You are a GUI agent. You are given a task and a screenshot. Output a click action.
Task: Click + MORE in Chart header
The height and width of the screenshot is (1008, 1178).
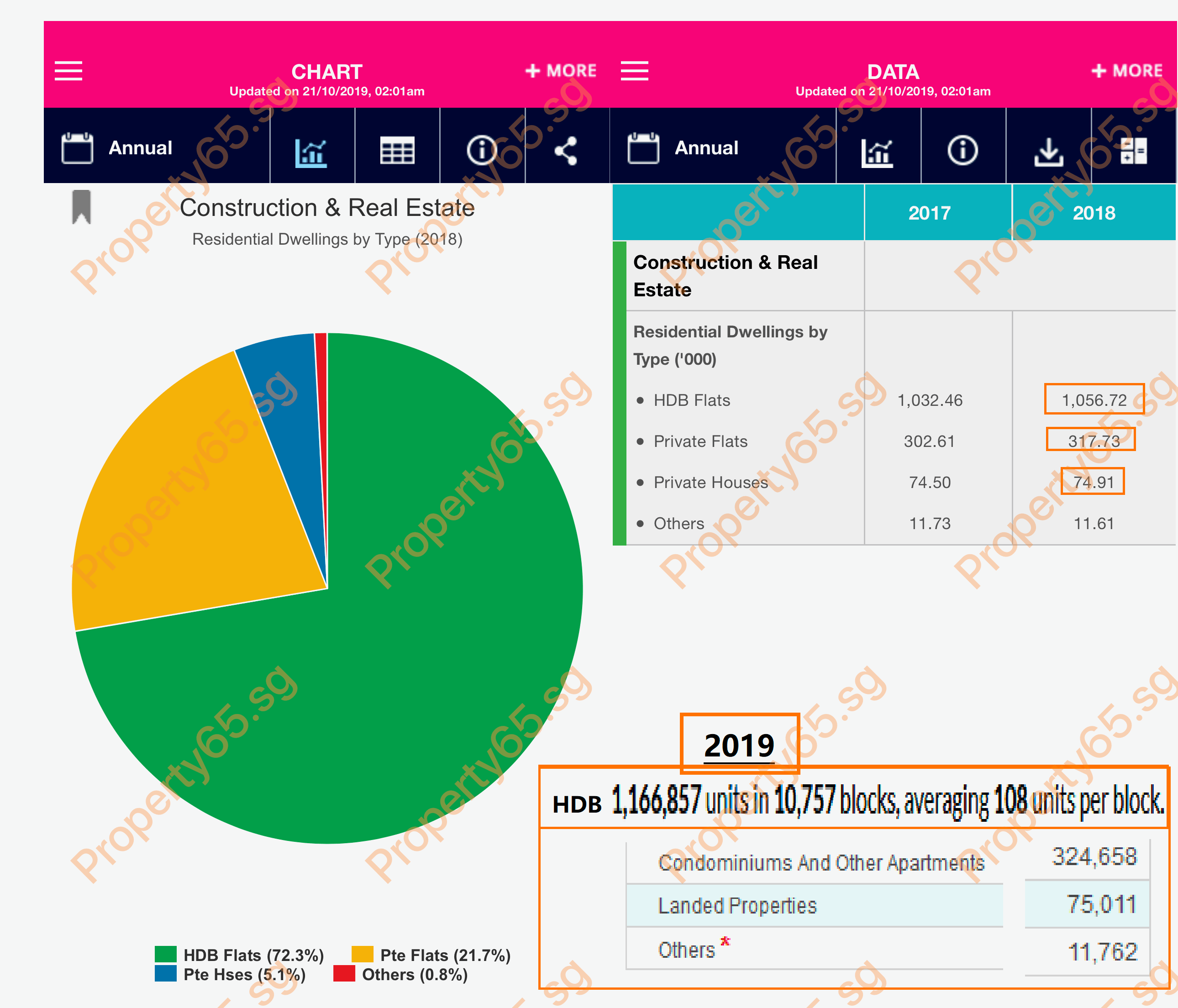pyautogui.click(x=561, y=70)
